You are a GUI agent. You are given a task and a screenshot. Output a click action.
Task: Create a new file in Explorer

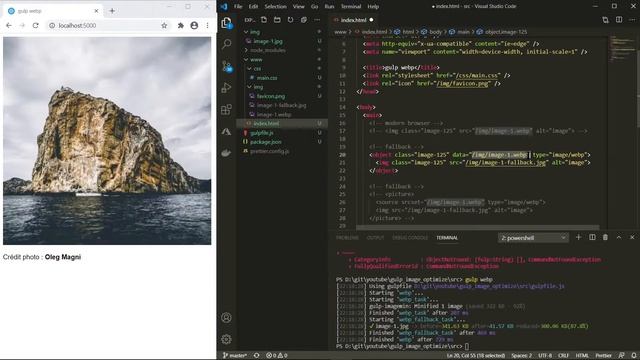click(x=264, y=20)
